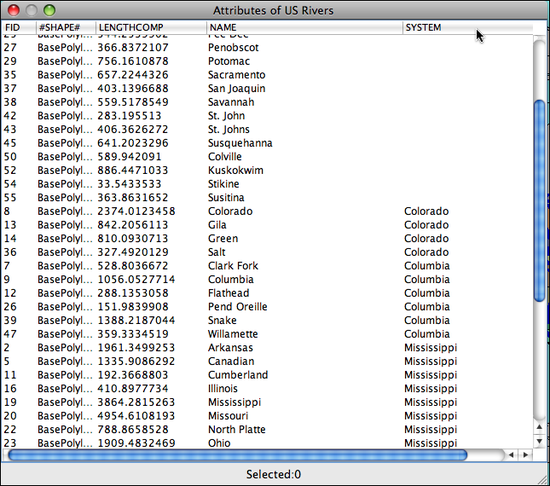Click the #SHAPE# column header

[66, 27]
